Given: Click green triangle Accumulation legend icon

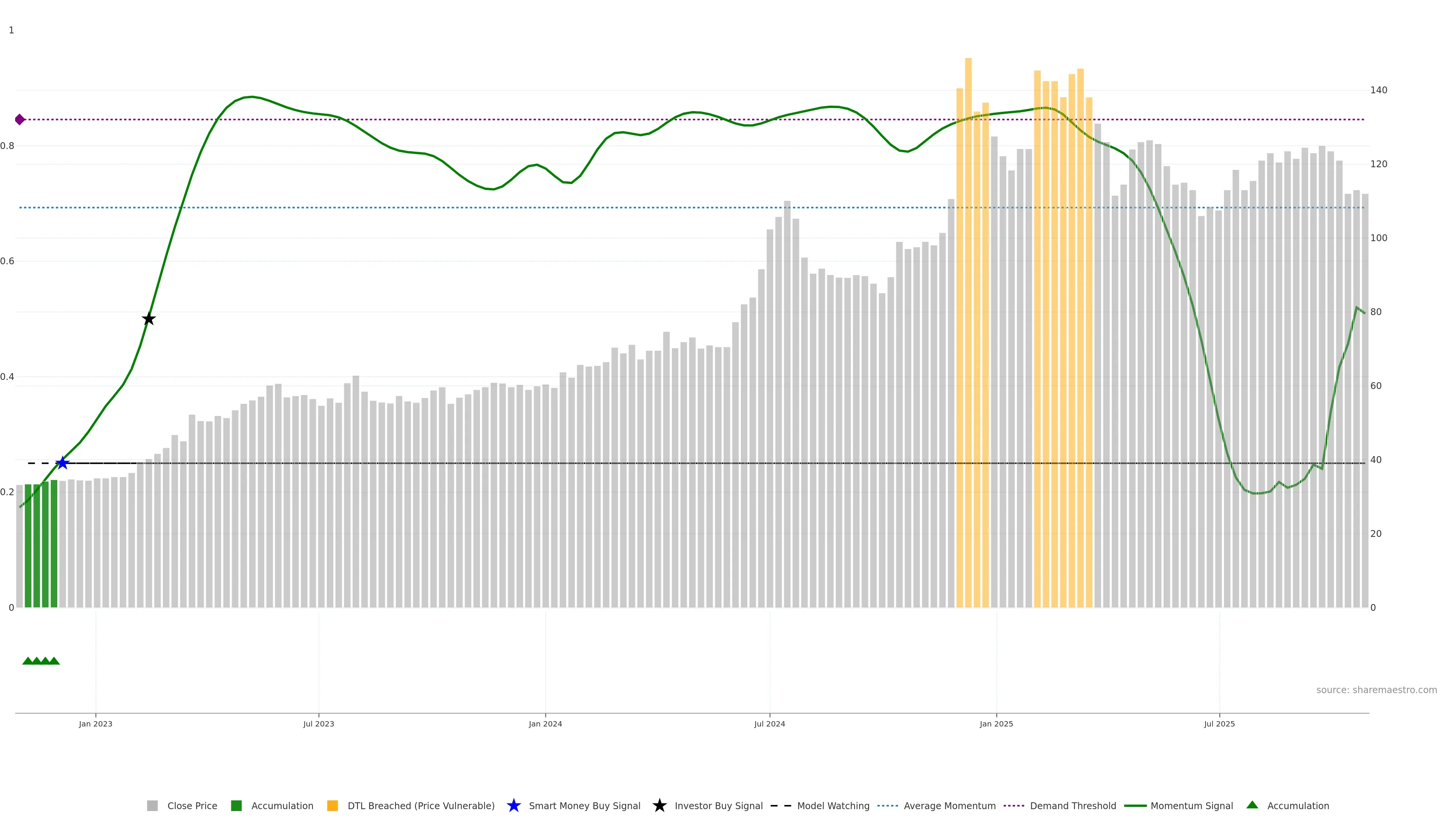Looking at the screenshot, I should (x=1252, y=805).
